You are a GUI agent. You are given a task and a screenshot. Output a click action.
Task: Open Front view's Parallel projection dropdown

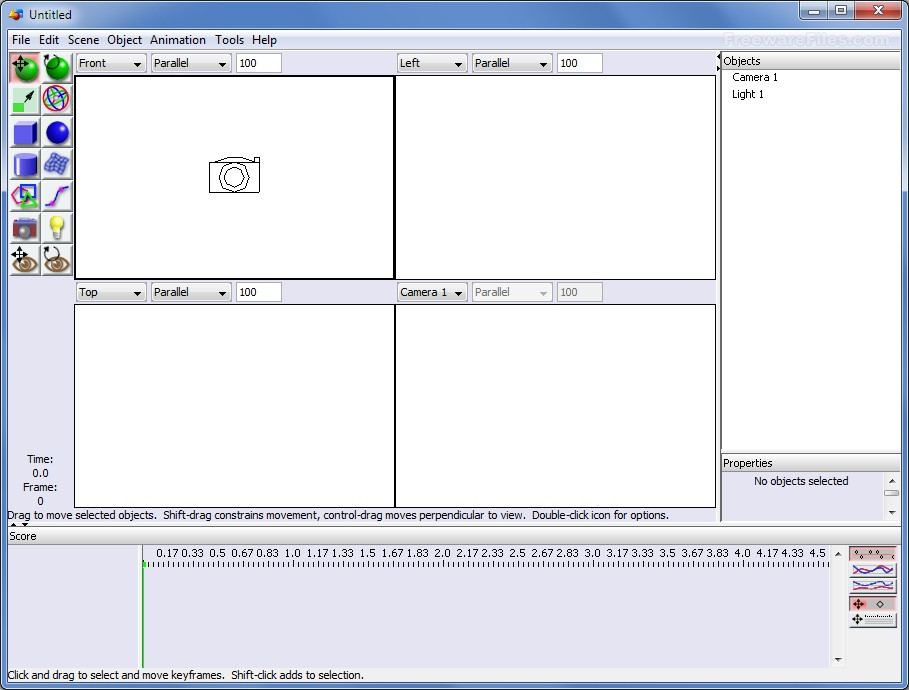191,63
